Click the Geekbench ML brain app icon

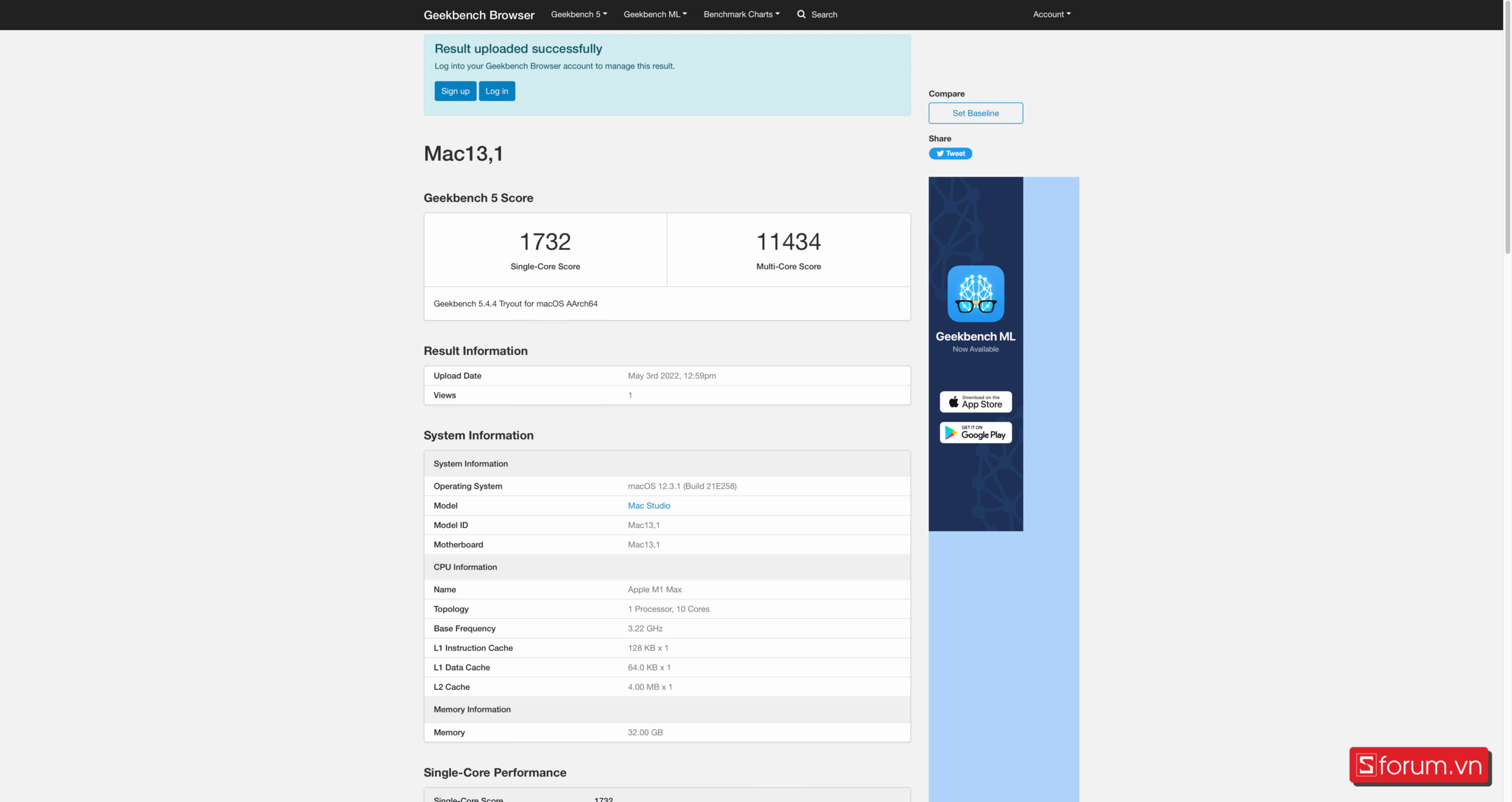[975, 294]
